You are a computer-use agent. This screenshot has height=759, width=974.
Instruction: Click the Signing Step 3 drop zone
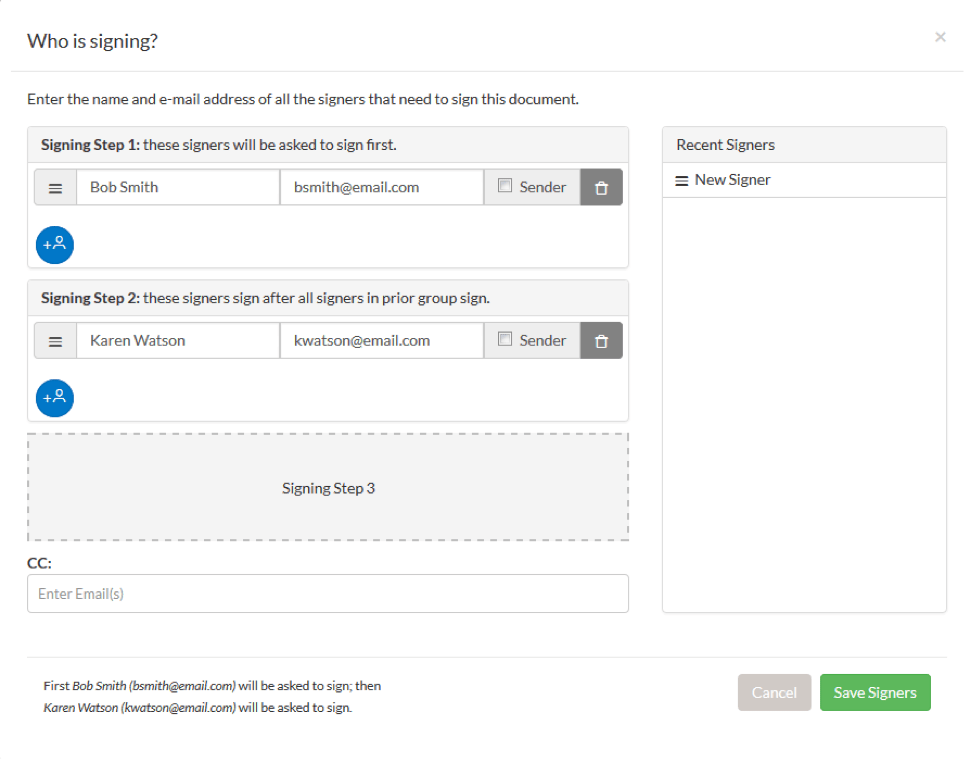coord(328,488)
